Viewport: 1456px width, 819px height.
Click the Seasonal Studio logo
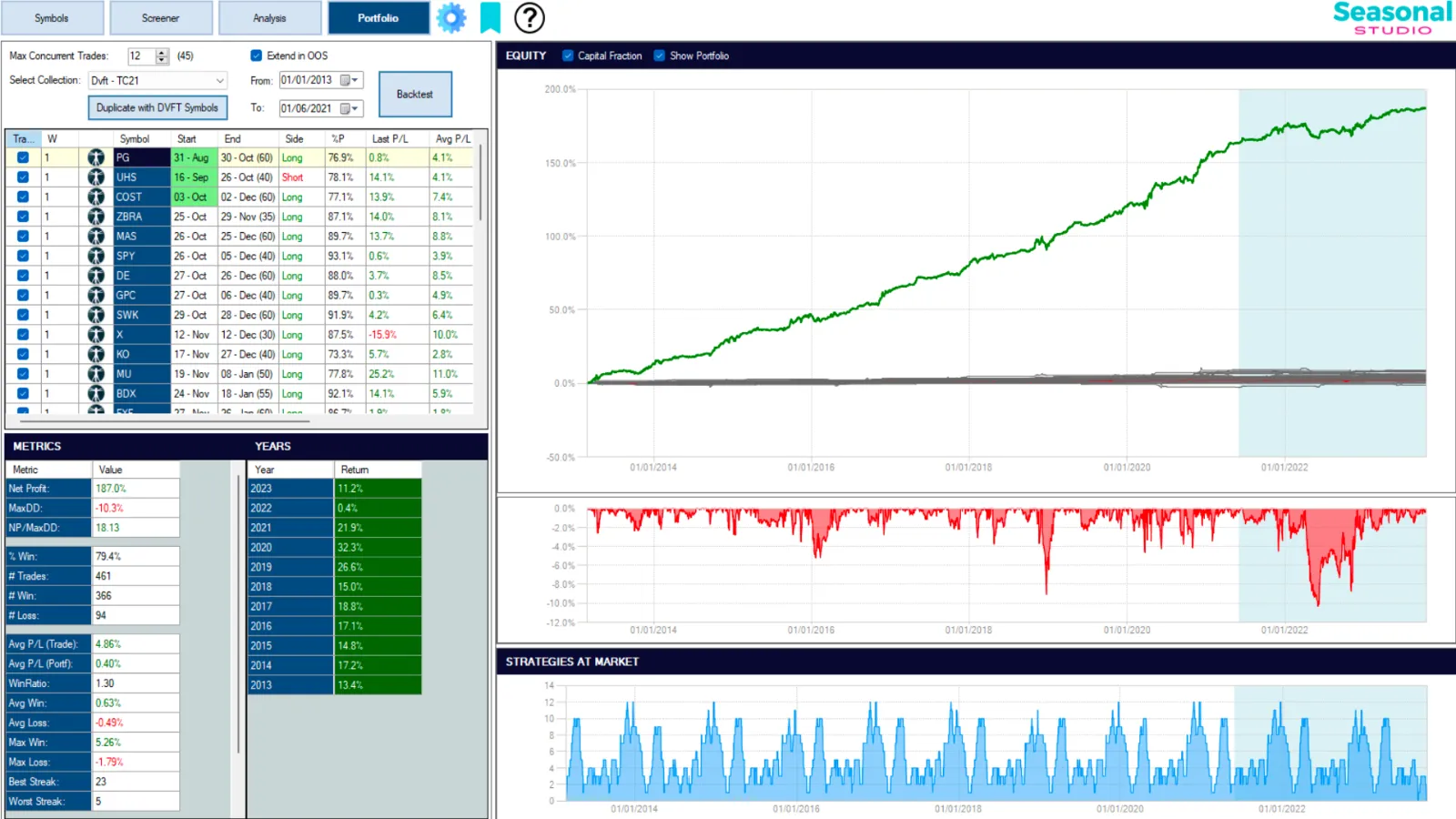(1392, 18)
